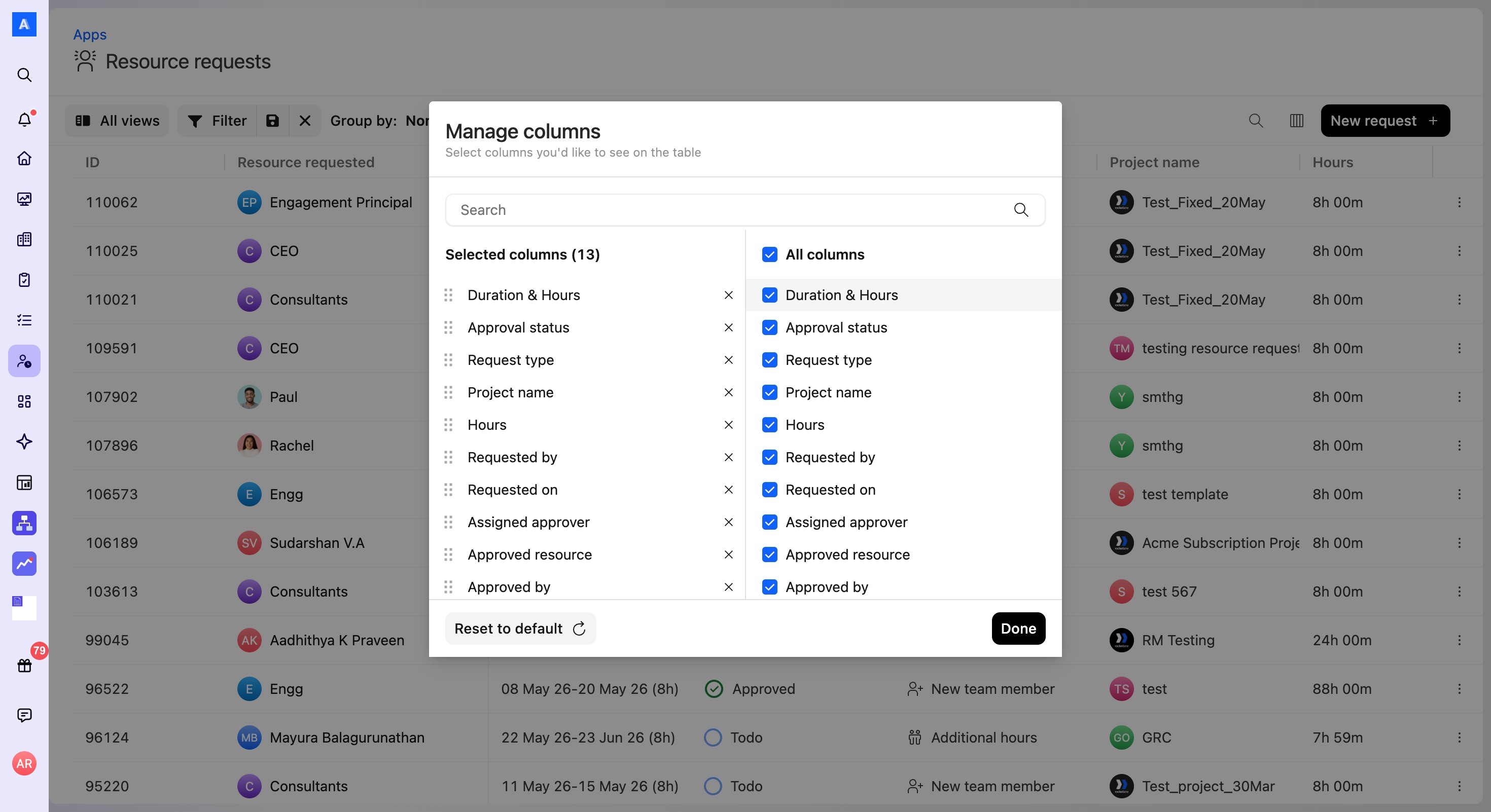Image resolution: width=1491 pixels, height=812 pixels.
Task: Click Approved status in row 96522
Action: tap(750, 689)
